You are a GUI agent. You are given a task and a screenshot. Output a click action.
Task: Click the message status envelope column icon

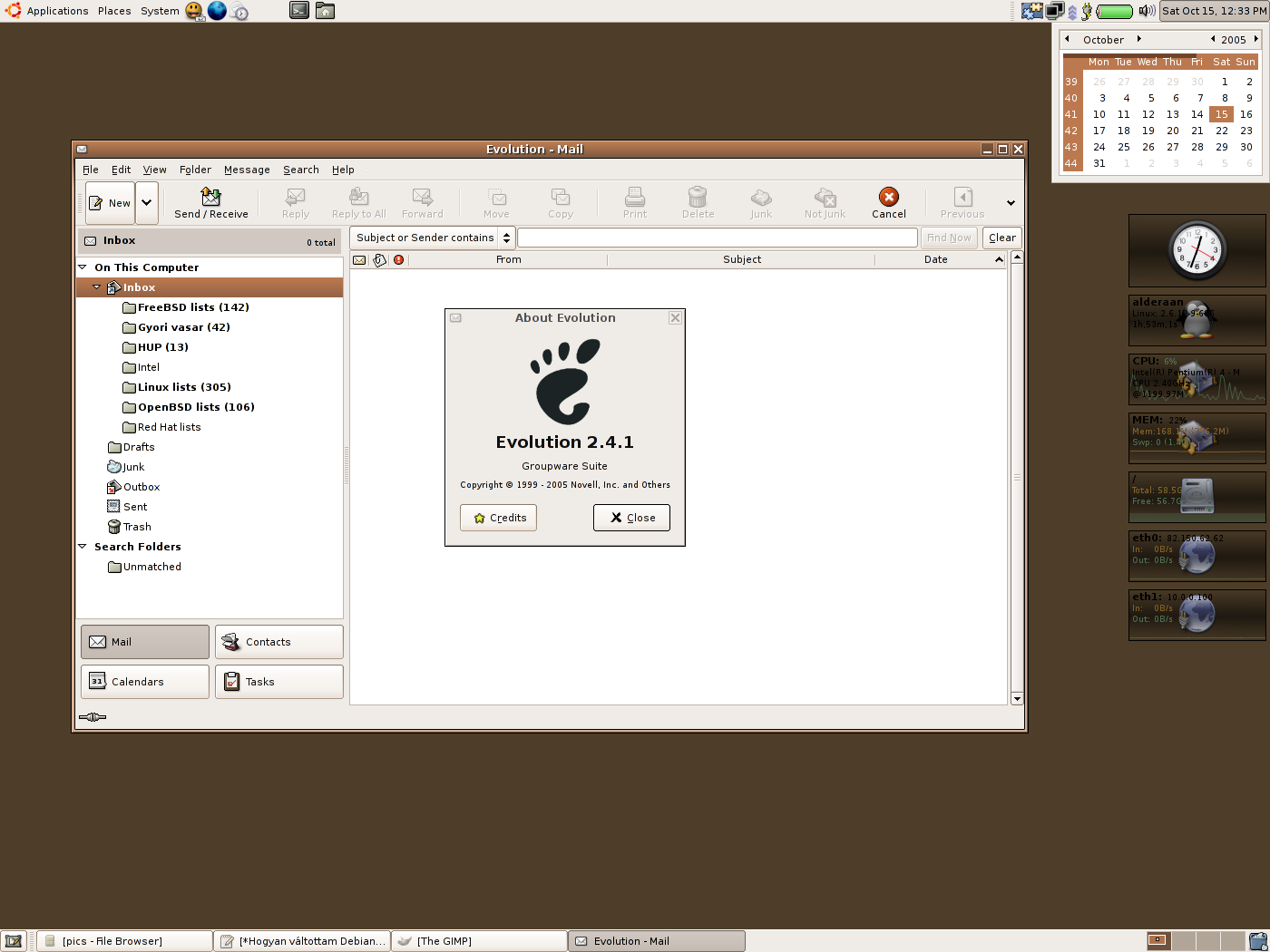point(359,260)
